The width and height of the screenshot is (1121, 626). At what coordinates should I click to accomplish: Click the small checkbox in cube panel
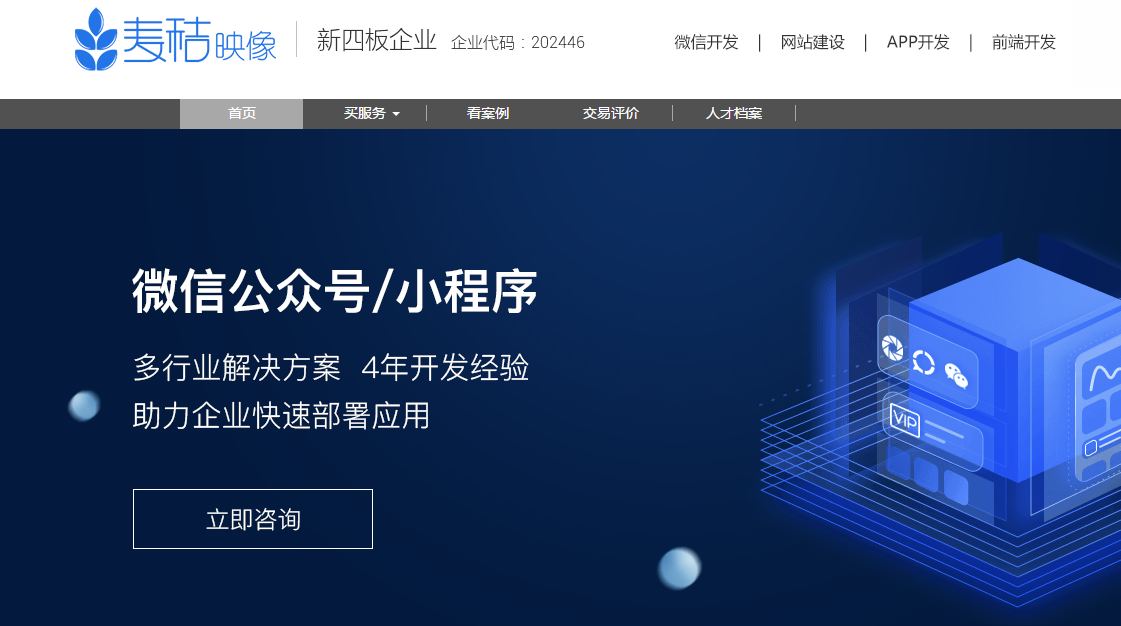coord(1090,447)
